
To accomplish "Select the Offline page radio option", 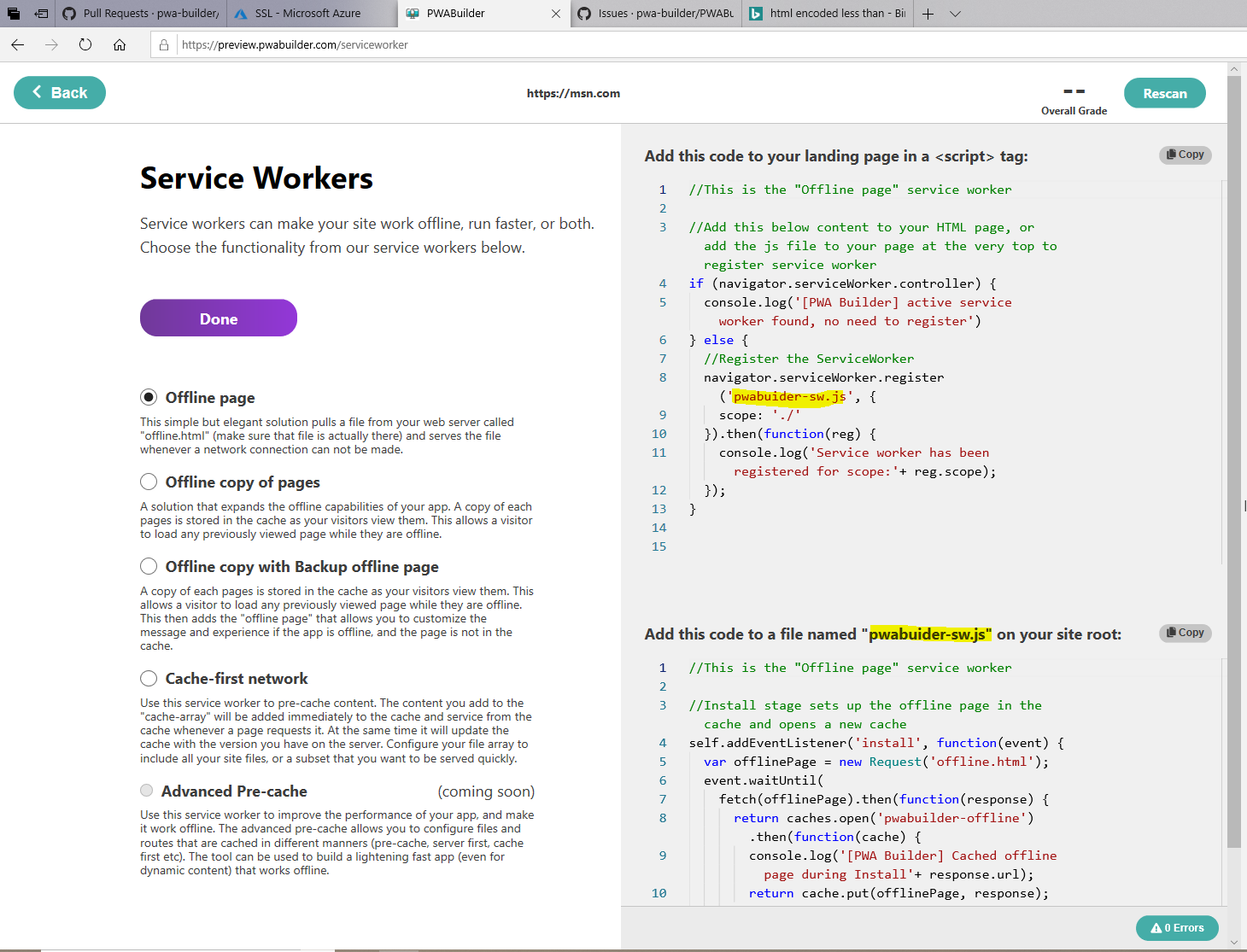I will (x=149, y=397).
